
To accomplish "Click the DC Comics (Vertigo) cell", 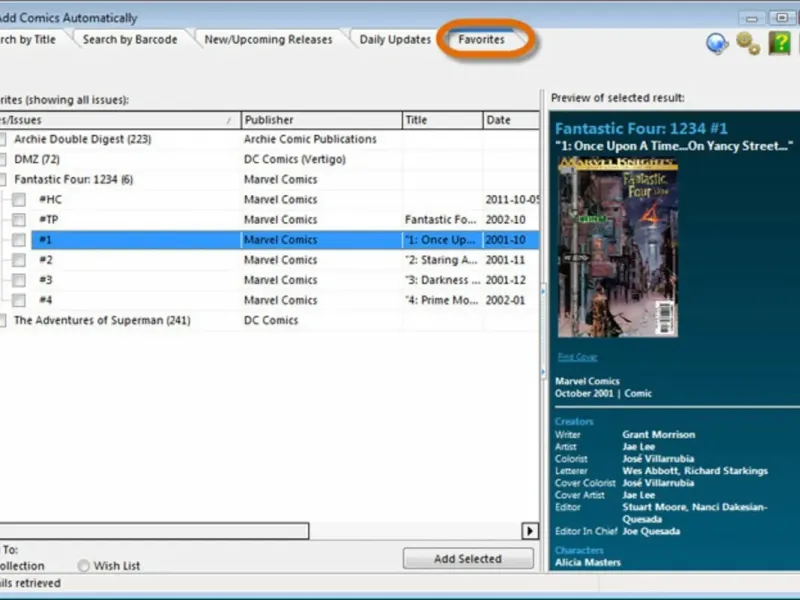I will (x=295, y=159).
